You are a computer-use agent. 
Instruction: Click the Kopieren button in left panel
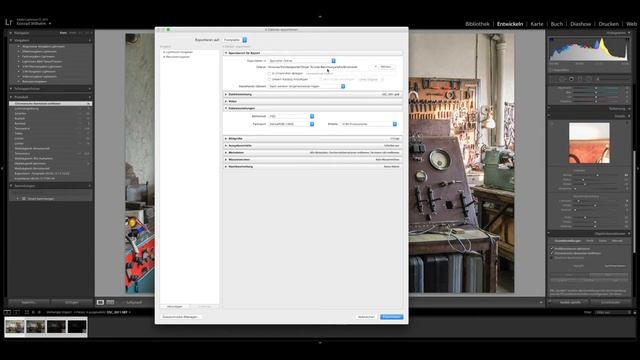tap(29, 302)
